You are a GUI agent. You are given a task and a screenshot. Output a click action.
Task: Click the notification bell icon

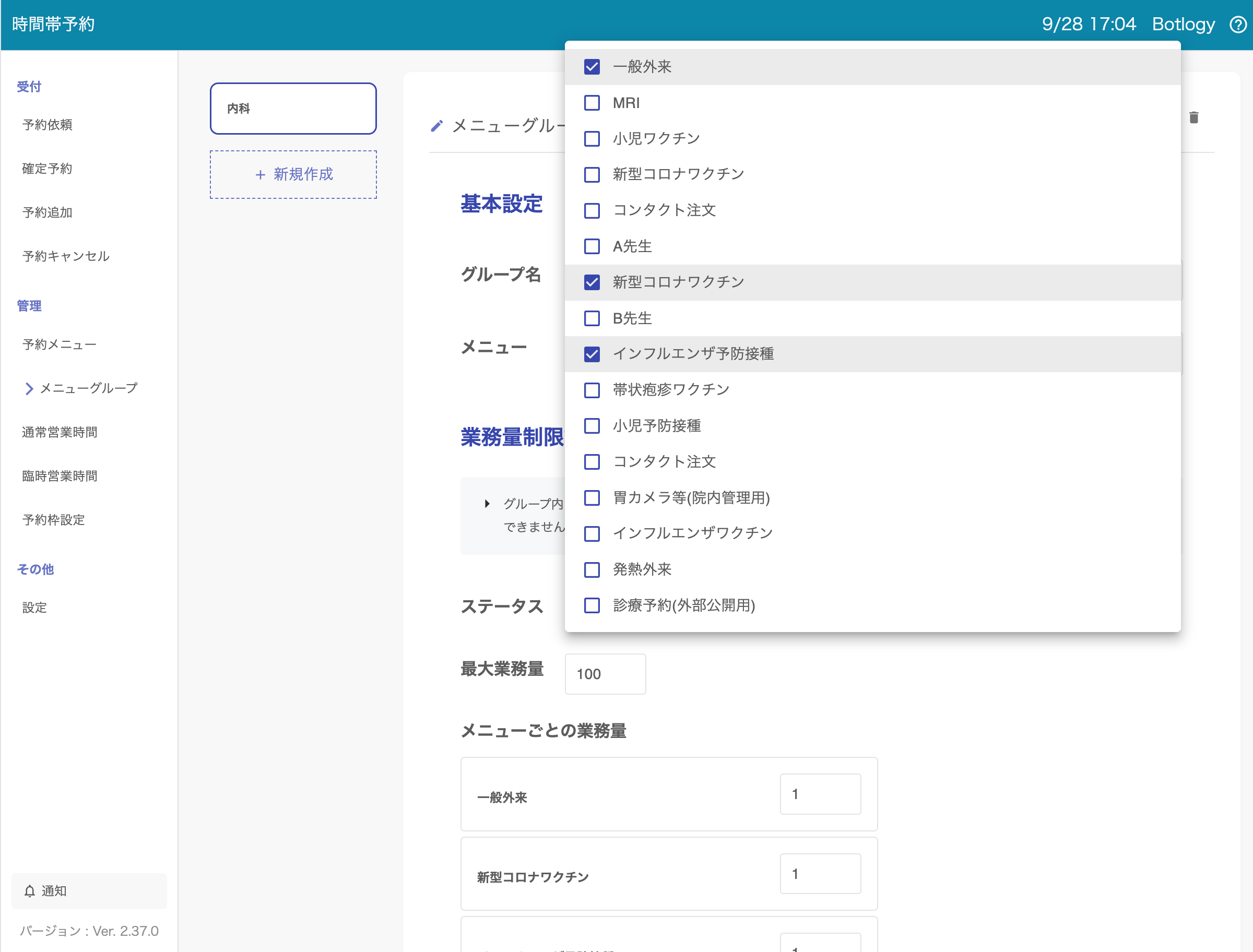[x=29, y=891]
